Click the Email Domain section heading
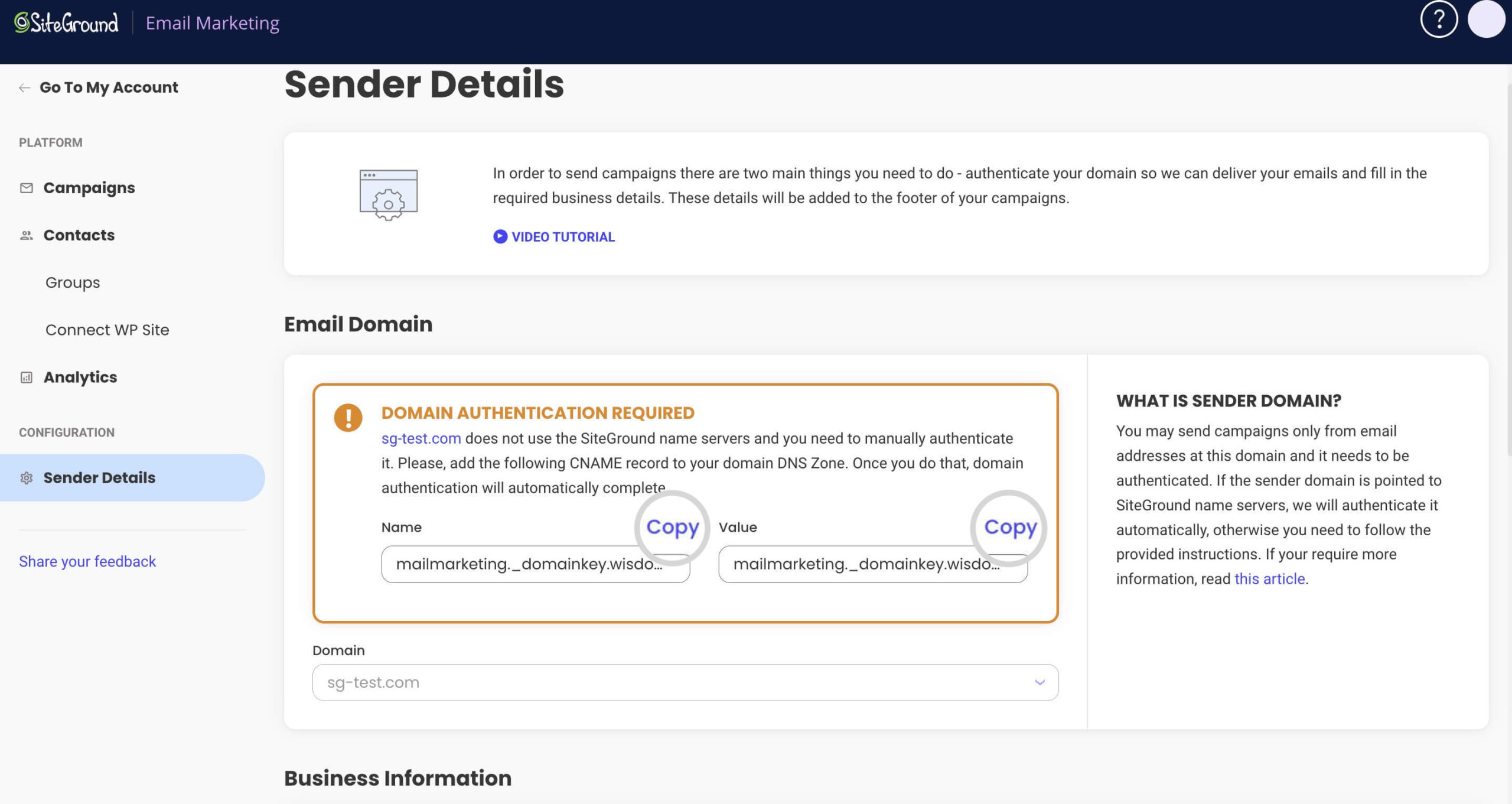 pos(358,324)
